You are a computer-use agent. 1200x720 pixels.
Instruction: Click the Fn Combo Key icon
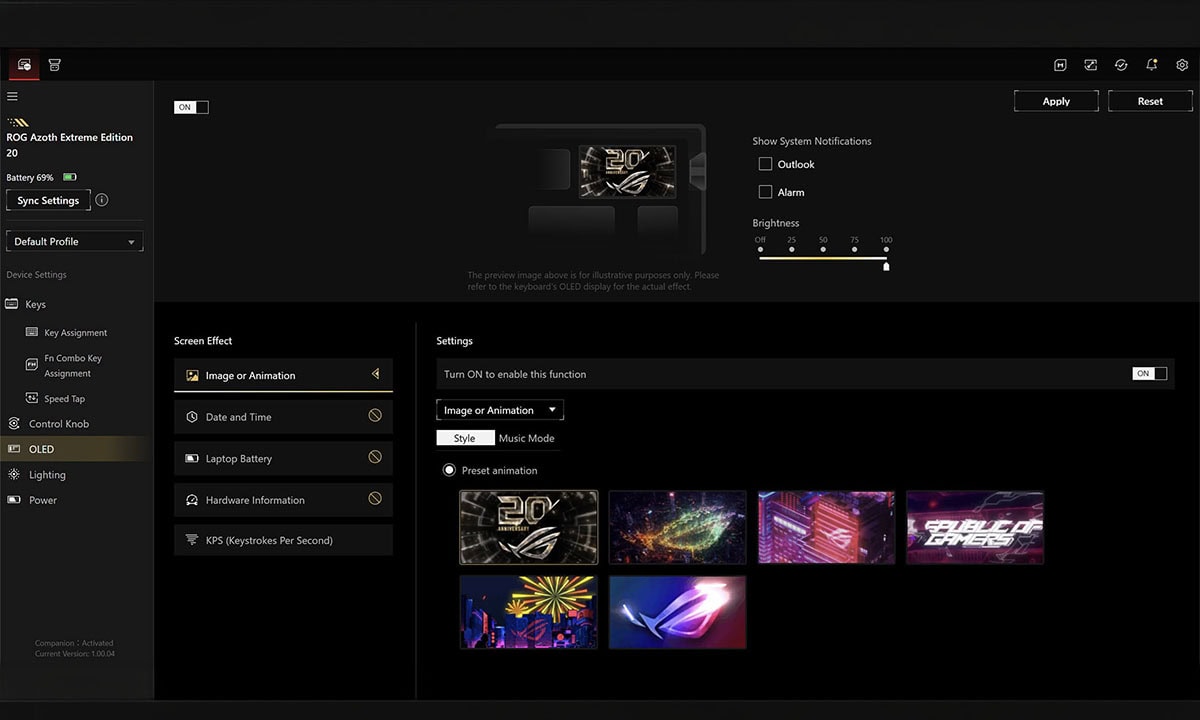(32, 365)
